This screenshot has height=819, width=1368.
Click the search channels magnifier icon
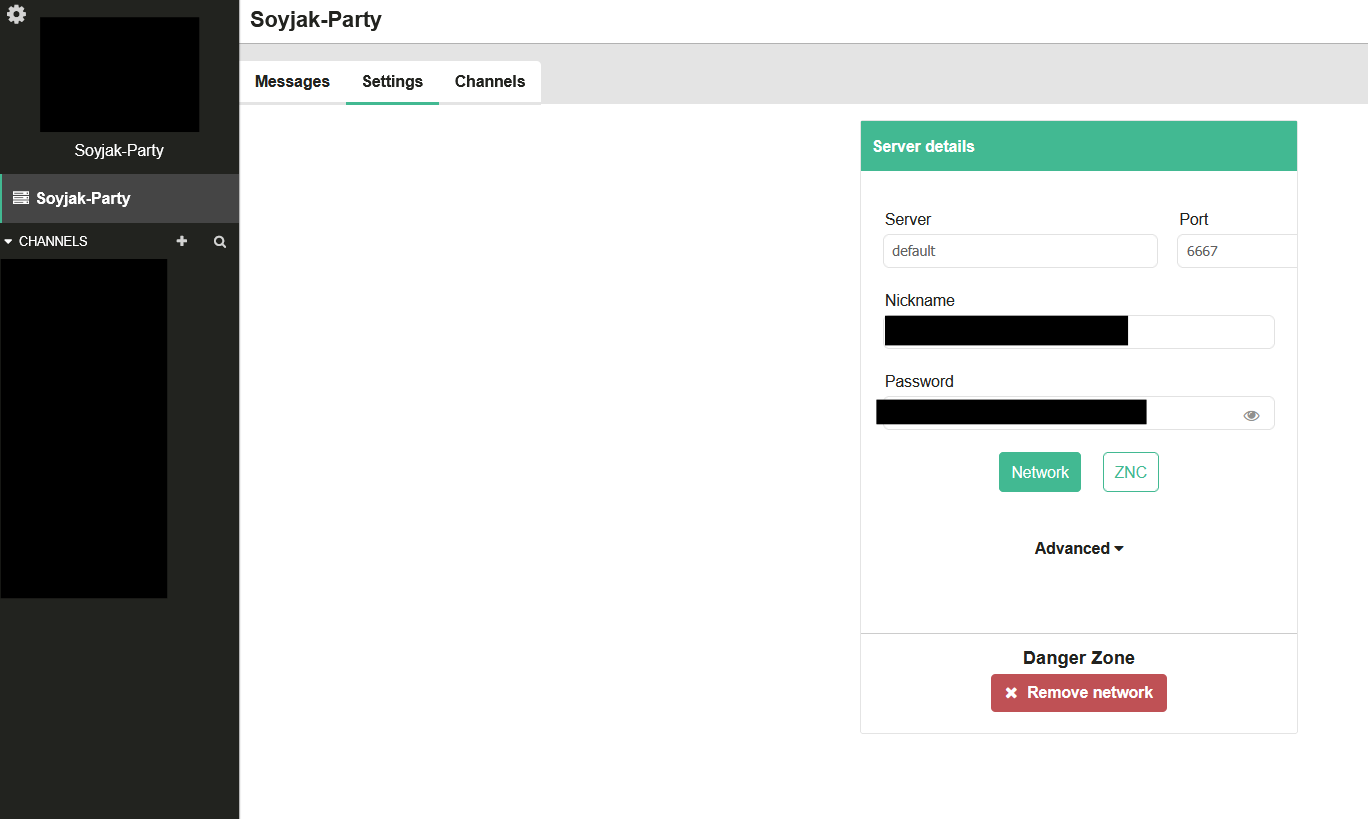(x=220, y=241)
